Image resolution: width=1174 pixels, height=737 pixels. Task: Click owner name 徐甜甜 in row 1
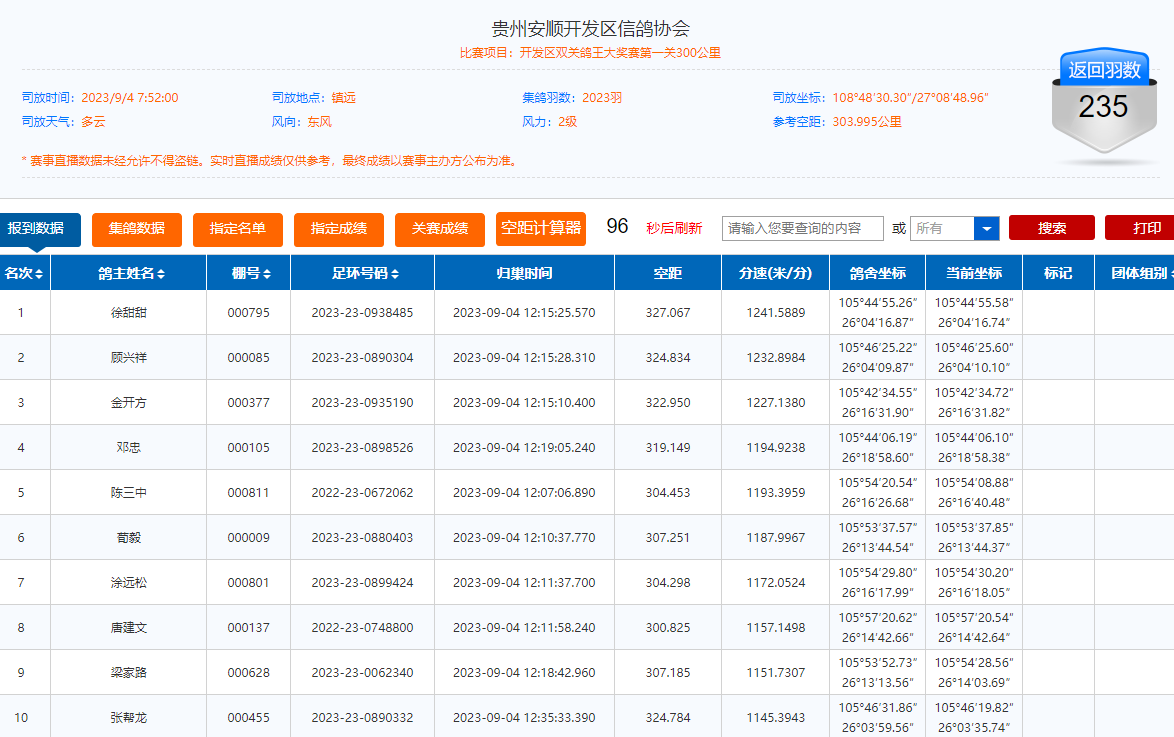pyautogui.click(x=128, y=313)
